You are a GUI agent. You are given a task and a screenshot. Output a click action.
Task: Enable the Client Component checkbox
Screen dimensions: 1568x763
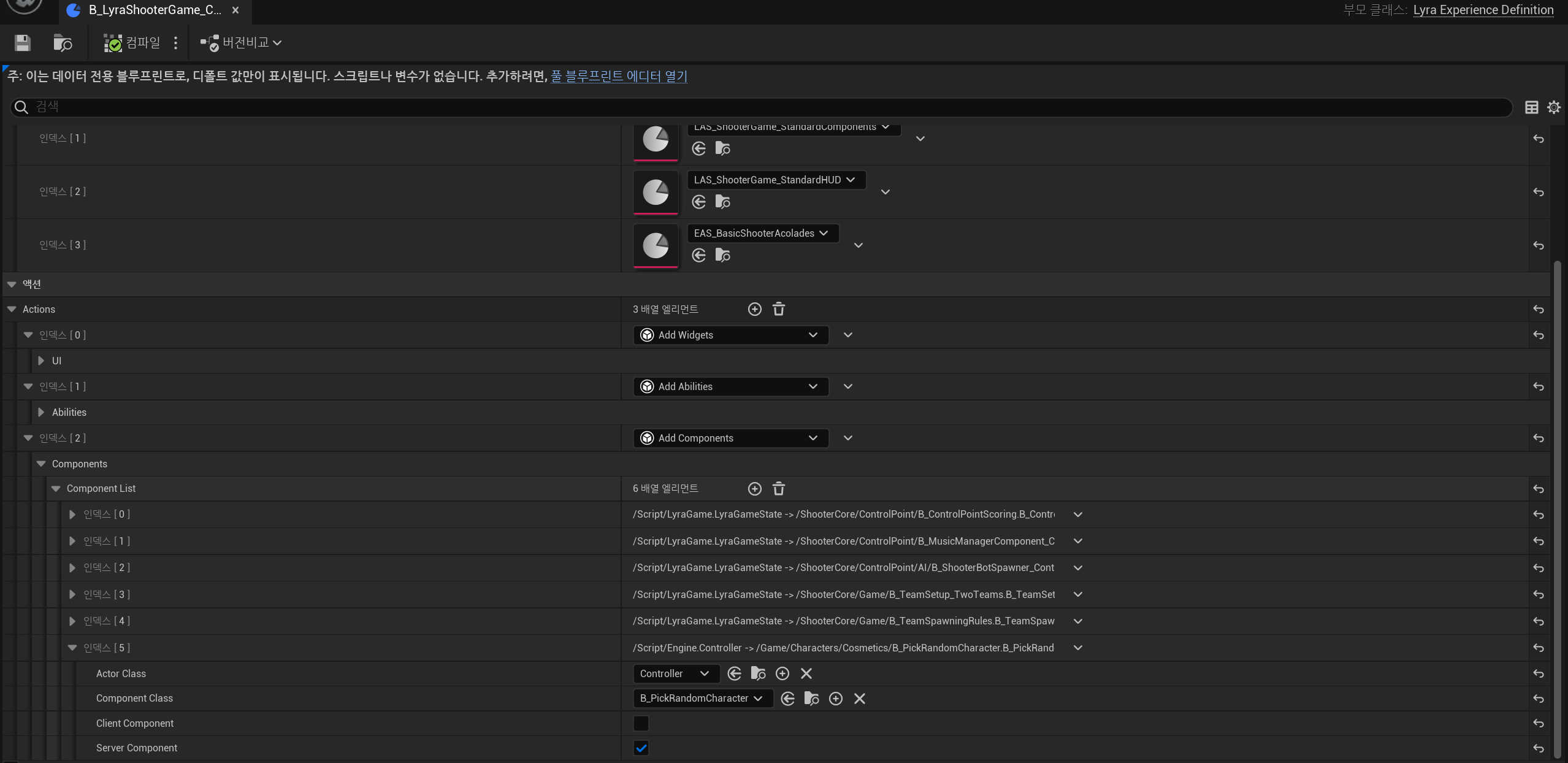coord(641,724)
